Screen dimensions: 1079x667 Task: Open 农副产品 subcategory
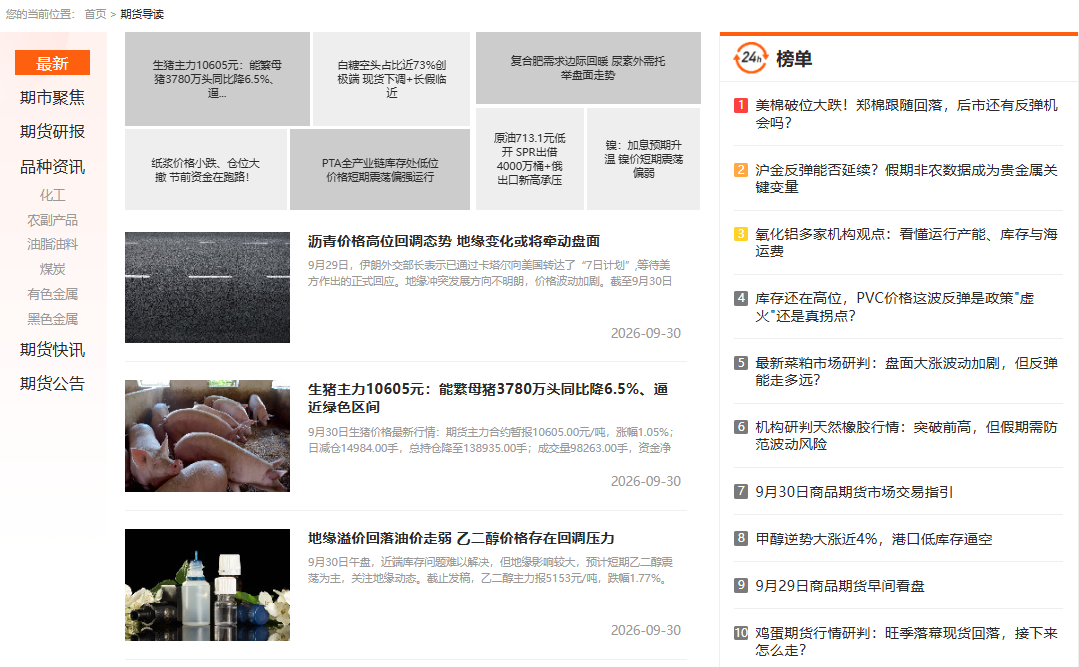coord(52,220)
